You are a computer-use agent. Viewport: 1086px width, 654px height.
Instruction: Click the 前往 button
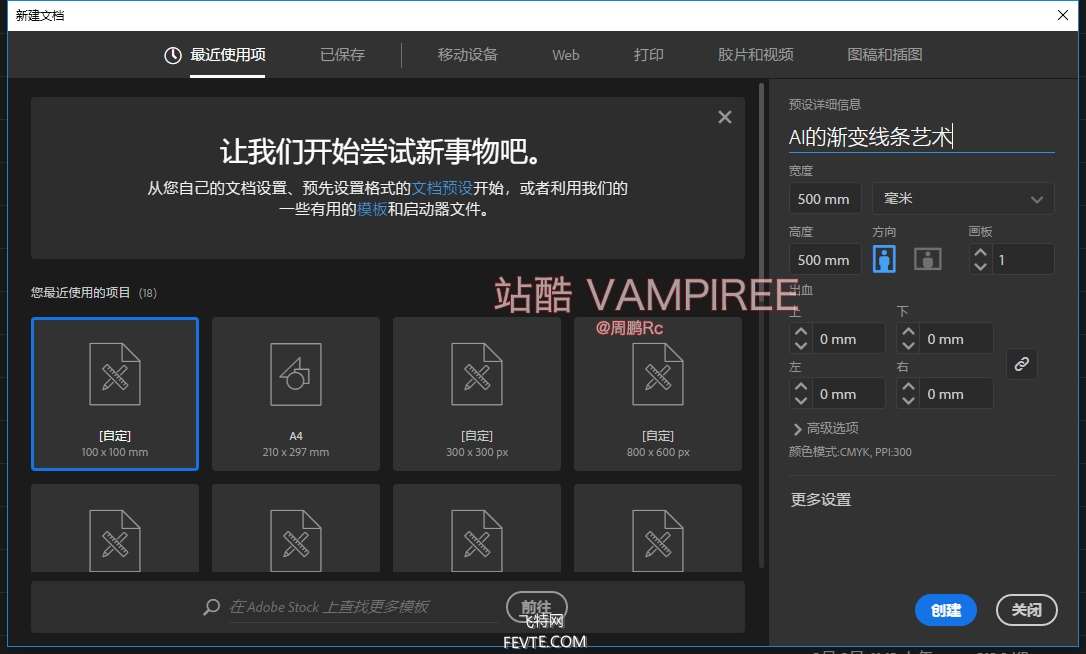(x=537, y=607)
